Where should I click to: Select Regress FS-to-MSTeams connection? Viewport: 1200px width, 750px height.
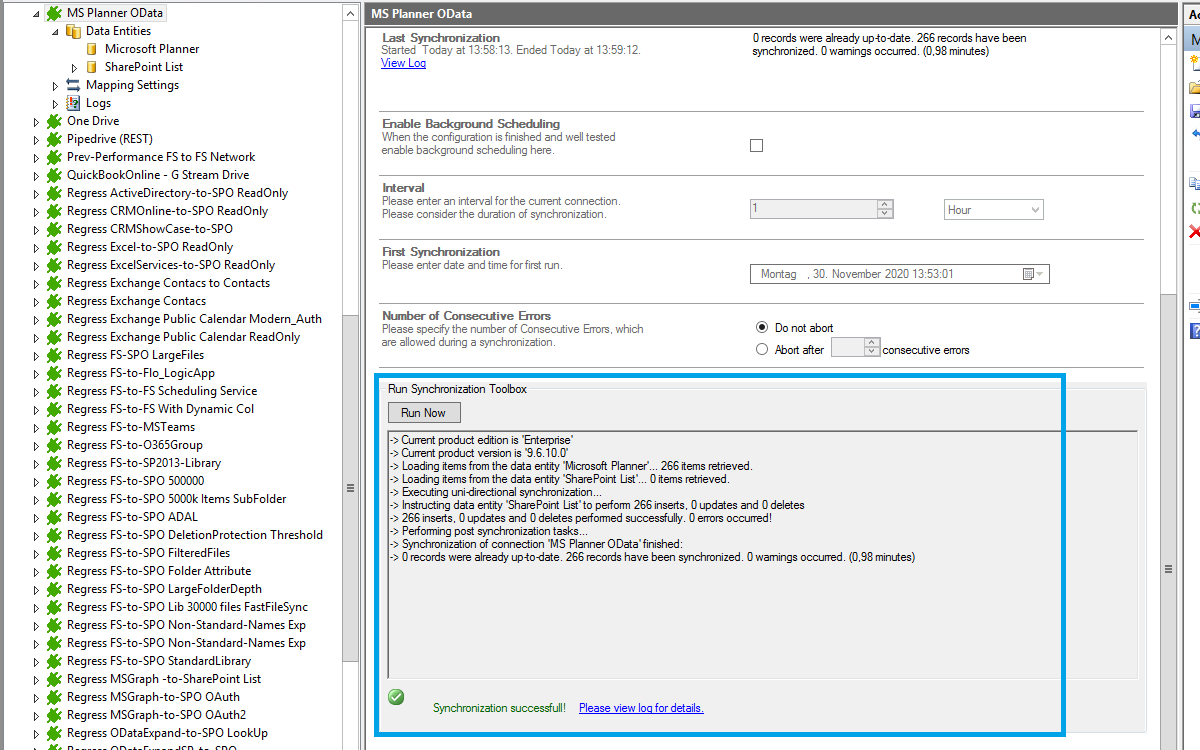(131, 427)
